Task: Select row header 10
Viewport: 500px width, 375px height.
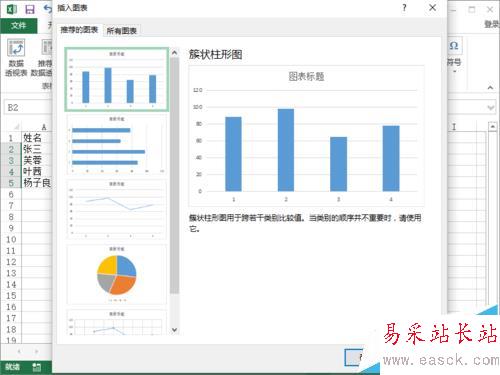Action: pyautogui.click(x=11, y=239)
